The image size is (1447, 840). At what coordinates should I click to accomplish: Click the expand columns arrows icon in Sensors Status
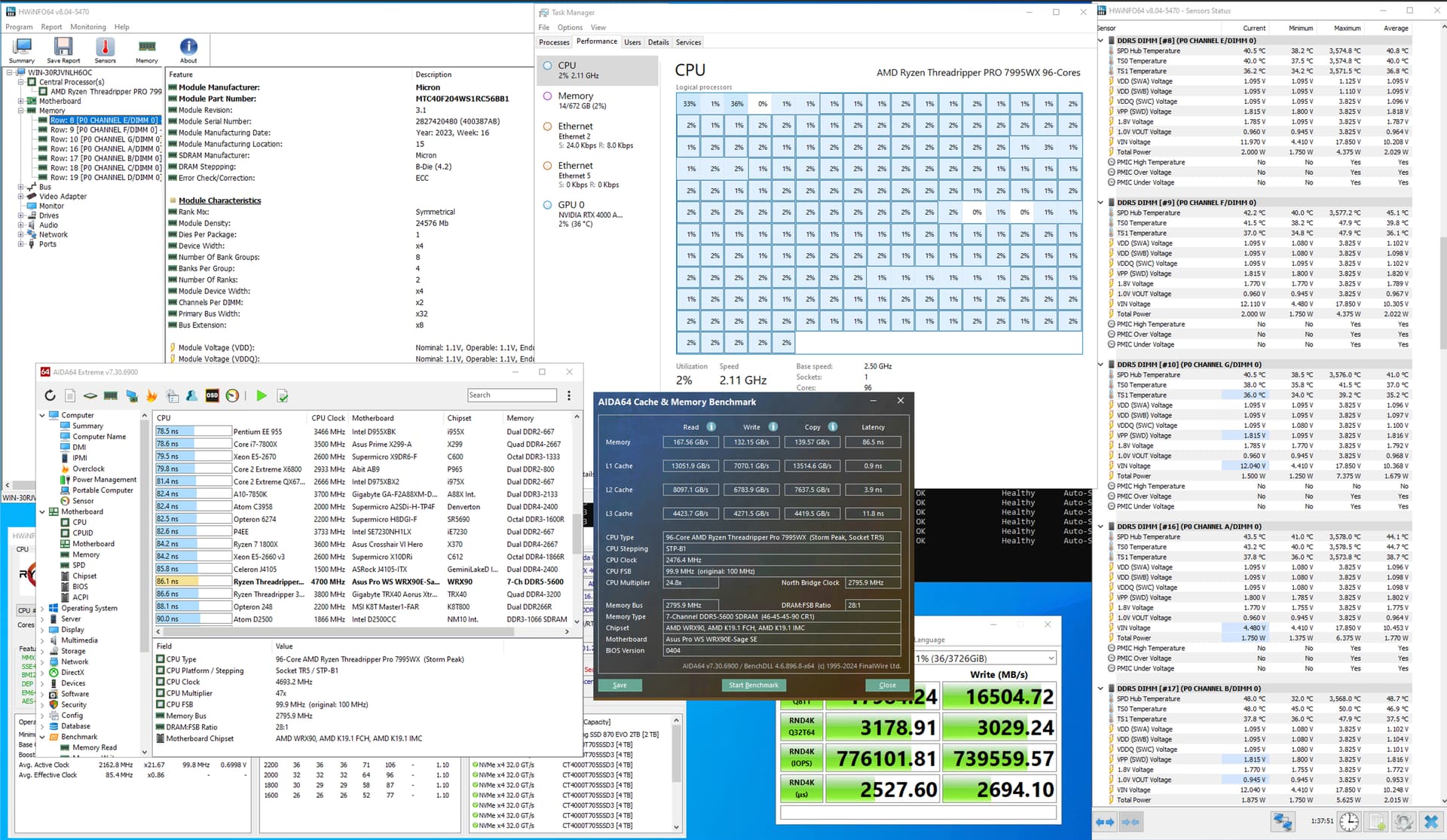(x=1105, y=821)
